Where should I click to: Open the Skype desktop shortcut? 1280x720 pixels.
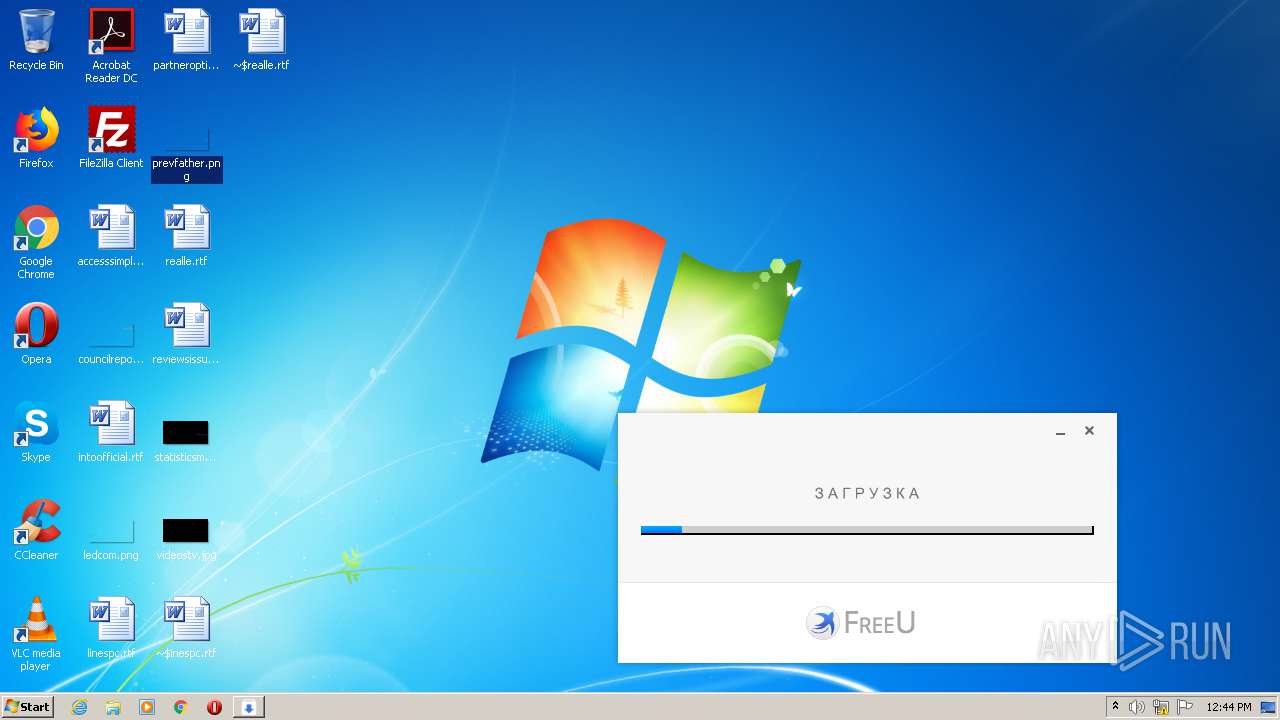36,432
